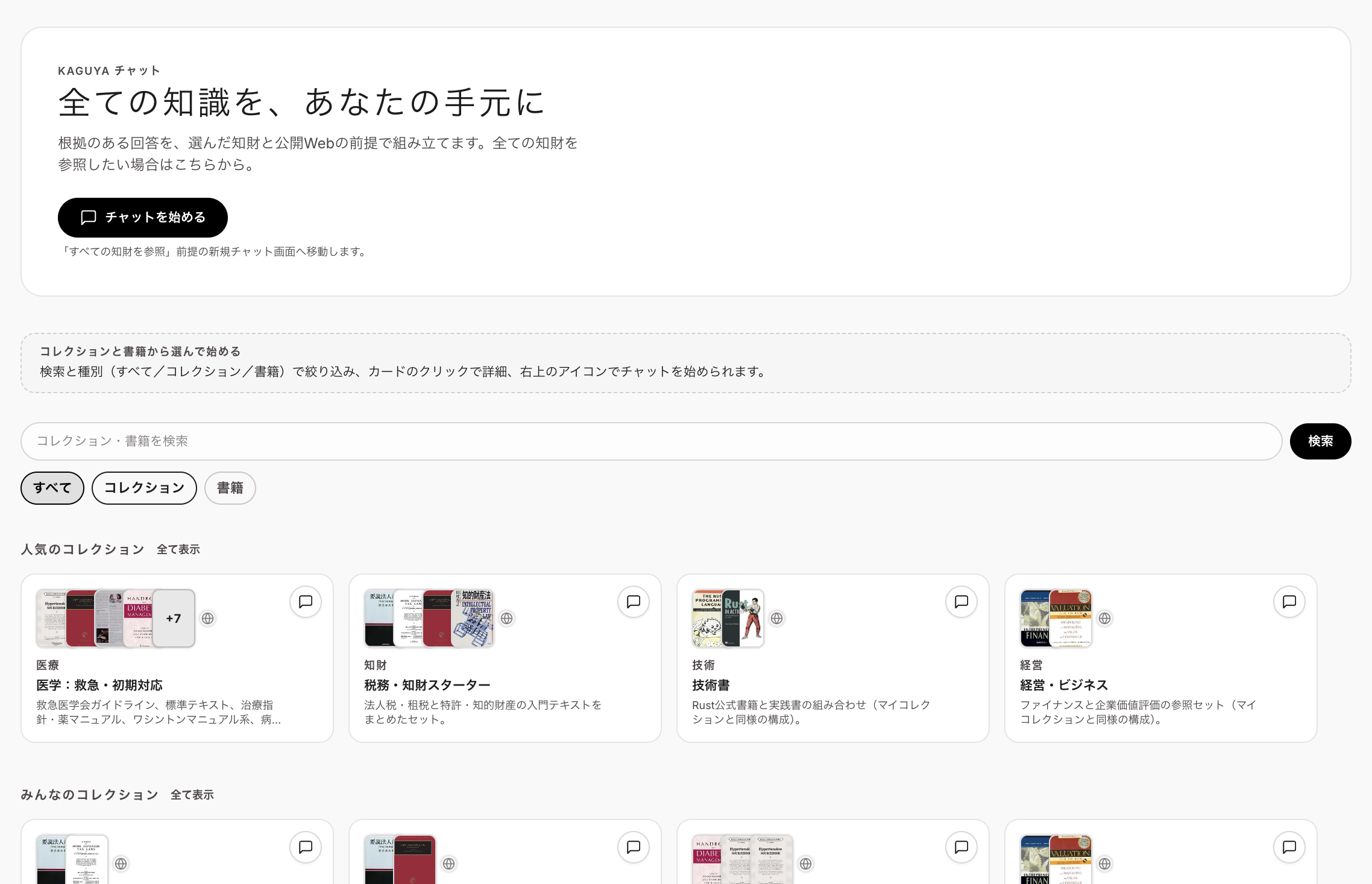1372x884 pixels.
Task: Open 全て表示 next to 人気のコレクション
Action: tap(178, 549)
